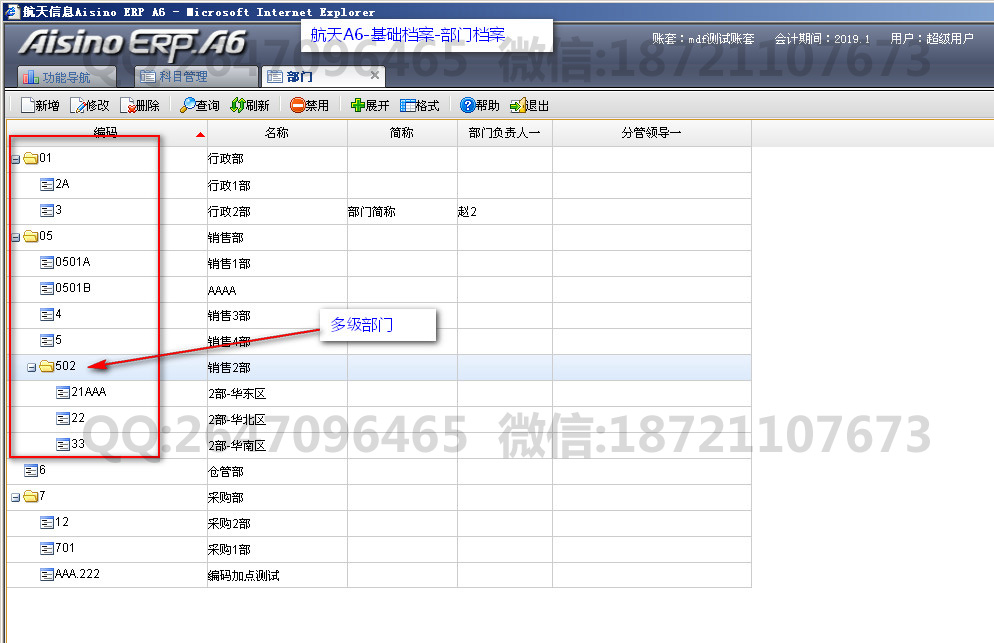This screenshot has height=643, width=994.
Task: Open 查询 (Search) from the toolbar
Action: (188, 106)
